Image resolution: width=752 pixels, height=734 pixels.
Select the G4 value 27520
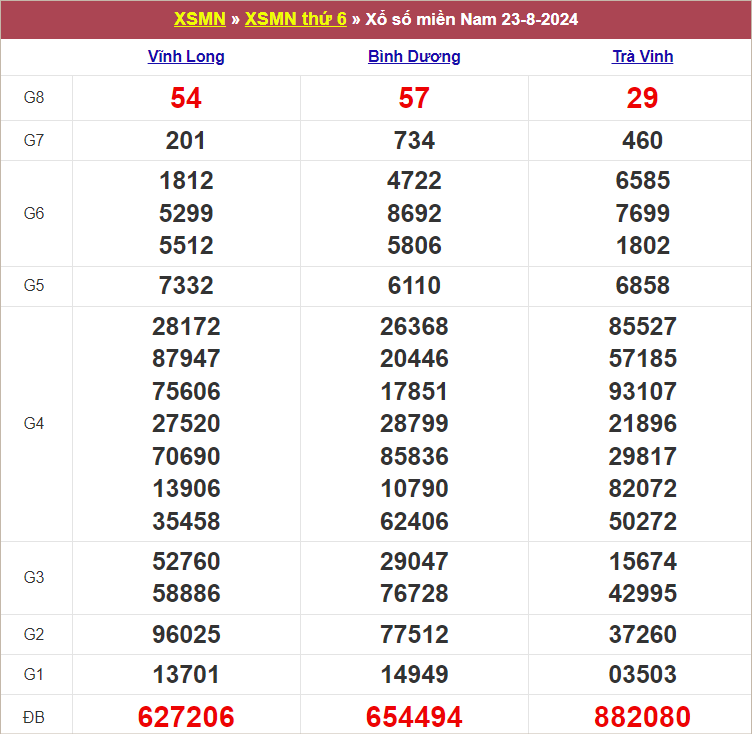(186, 424)
